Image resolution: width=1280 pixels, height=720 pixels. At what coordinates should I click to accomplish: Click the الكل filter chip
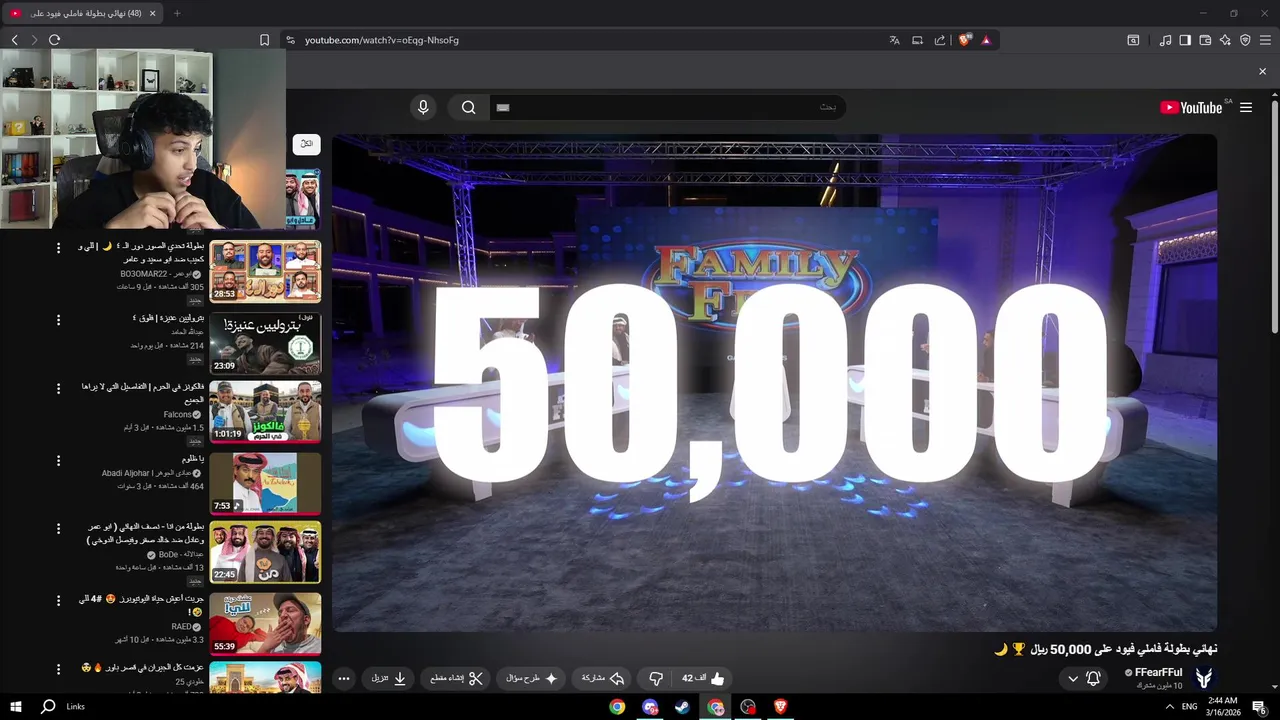click(x=306, y=144)
